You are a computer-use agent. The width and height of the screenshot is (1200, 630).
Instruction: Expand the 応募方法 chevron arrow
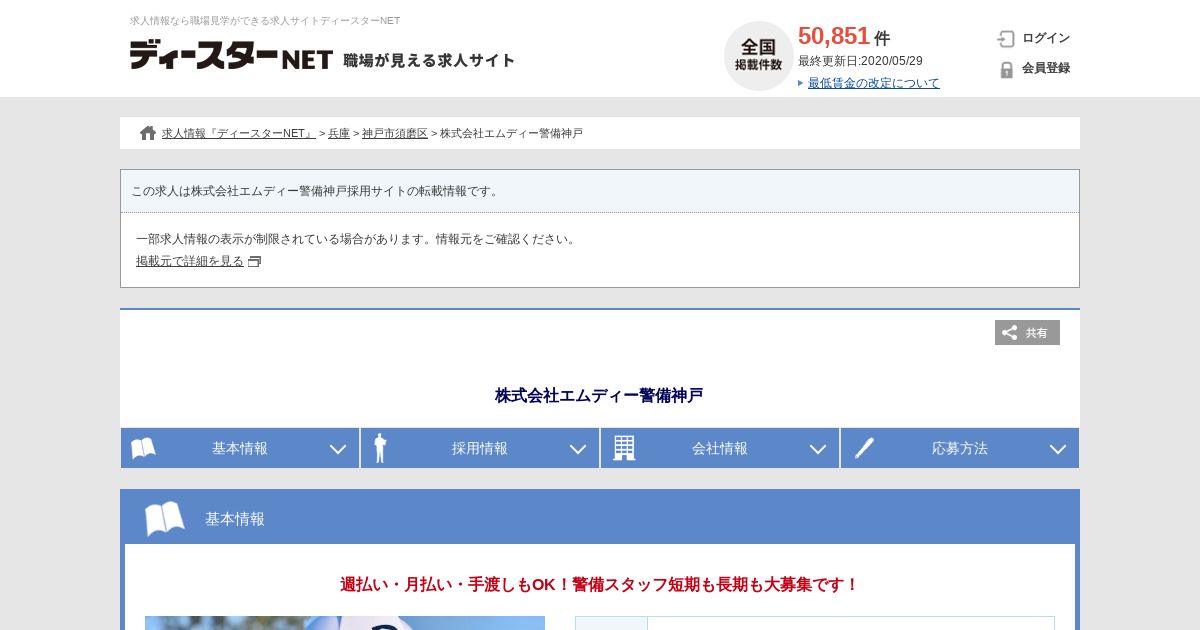click(x=1058, y=450)
